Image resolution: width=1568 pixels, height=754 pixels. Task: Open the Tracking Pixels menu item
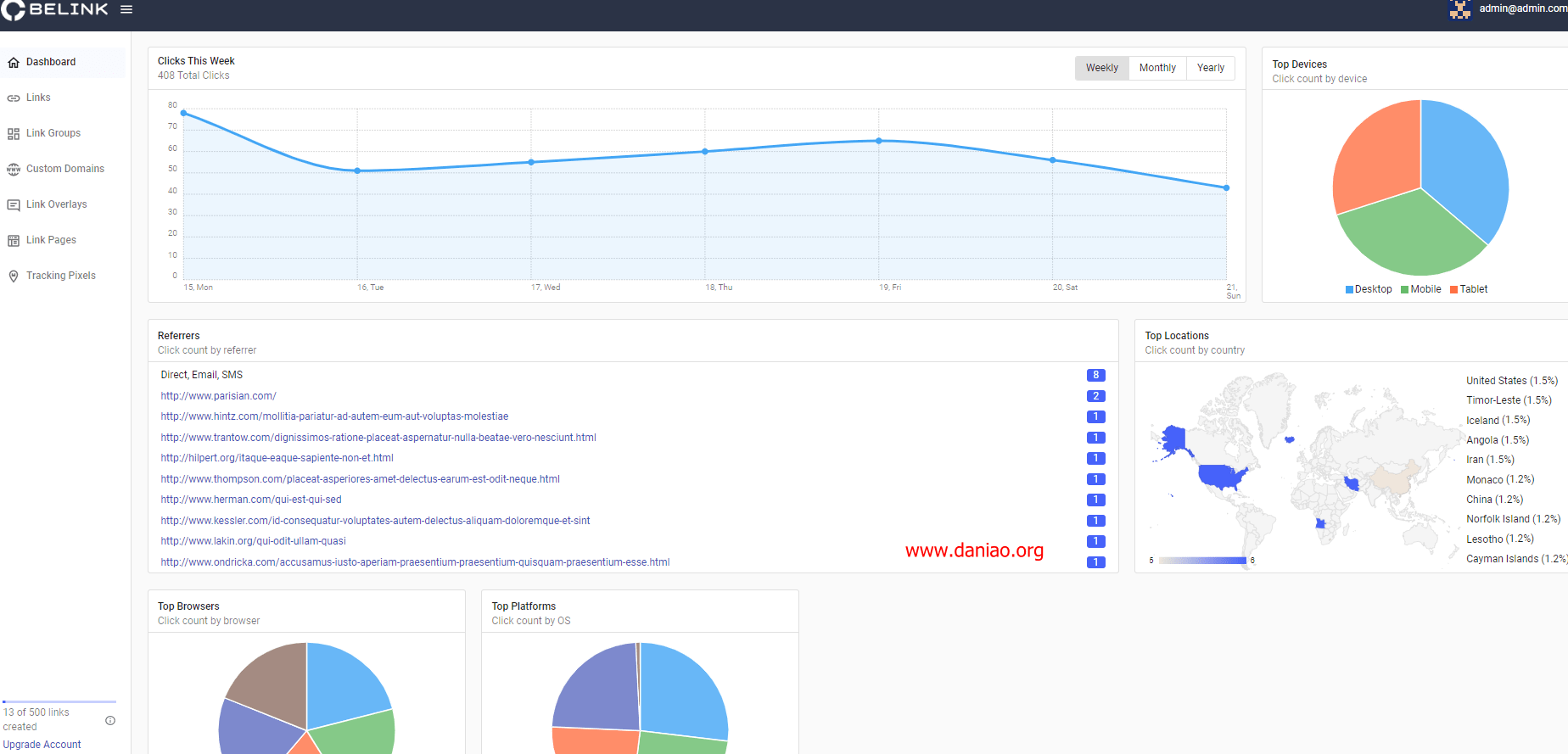63,276
